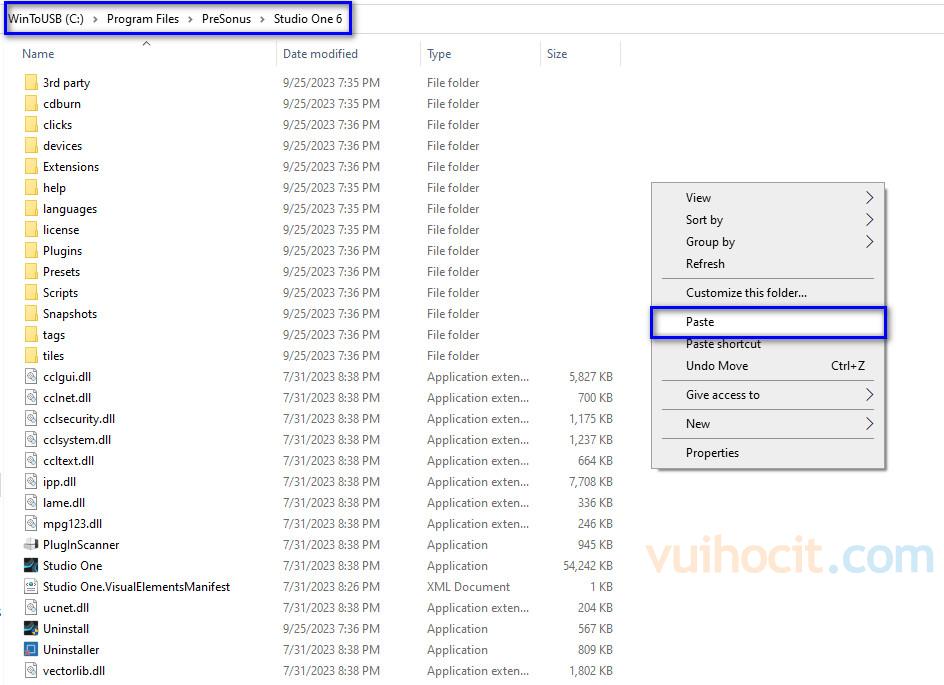Viewport: 944px width, 685px height.
Task: Select Properties in the context menu
Action: 712,453
